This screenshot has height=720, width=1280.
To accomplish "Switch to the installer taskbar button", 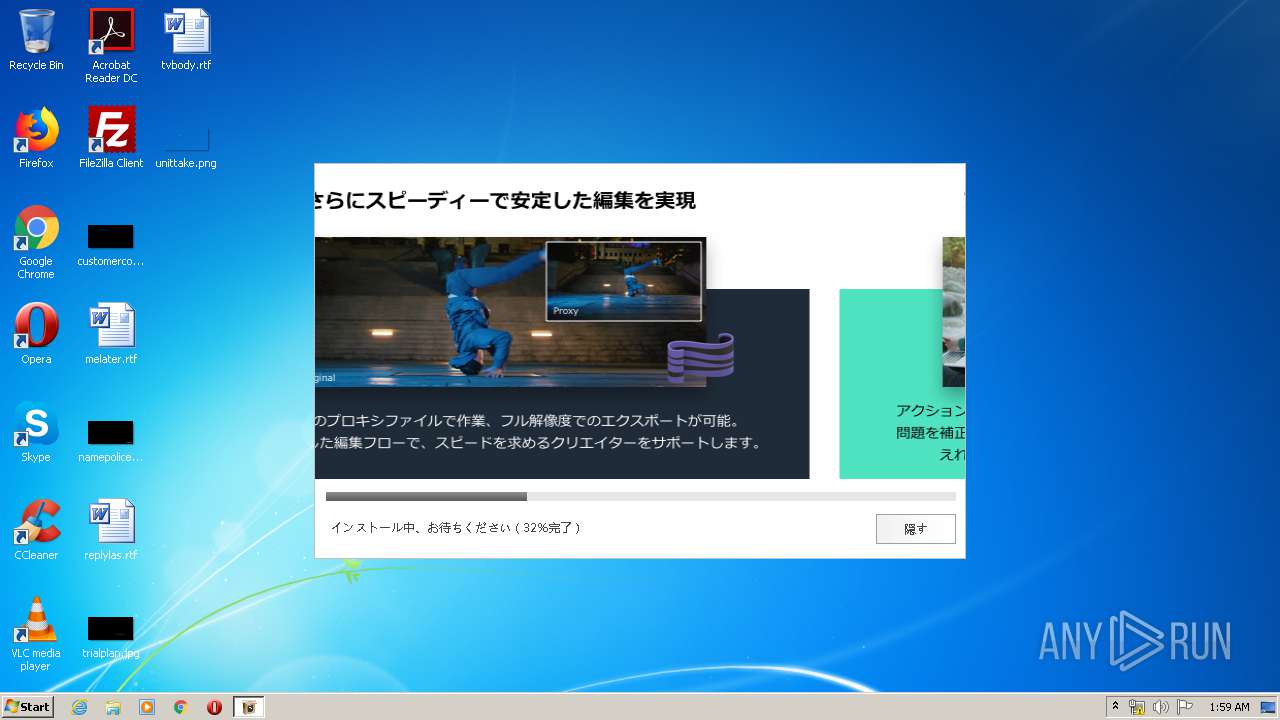I will (x=249, y=707).
